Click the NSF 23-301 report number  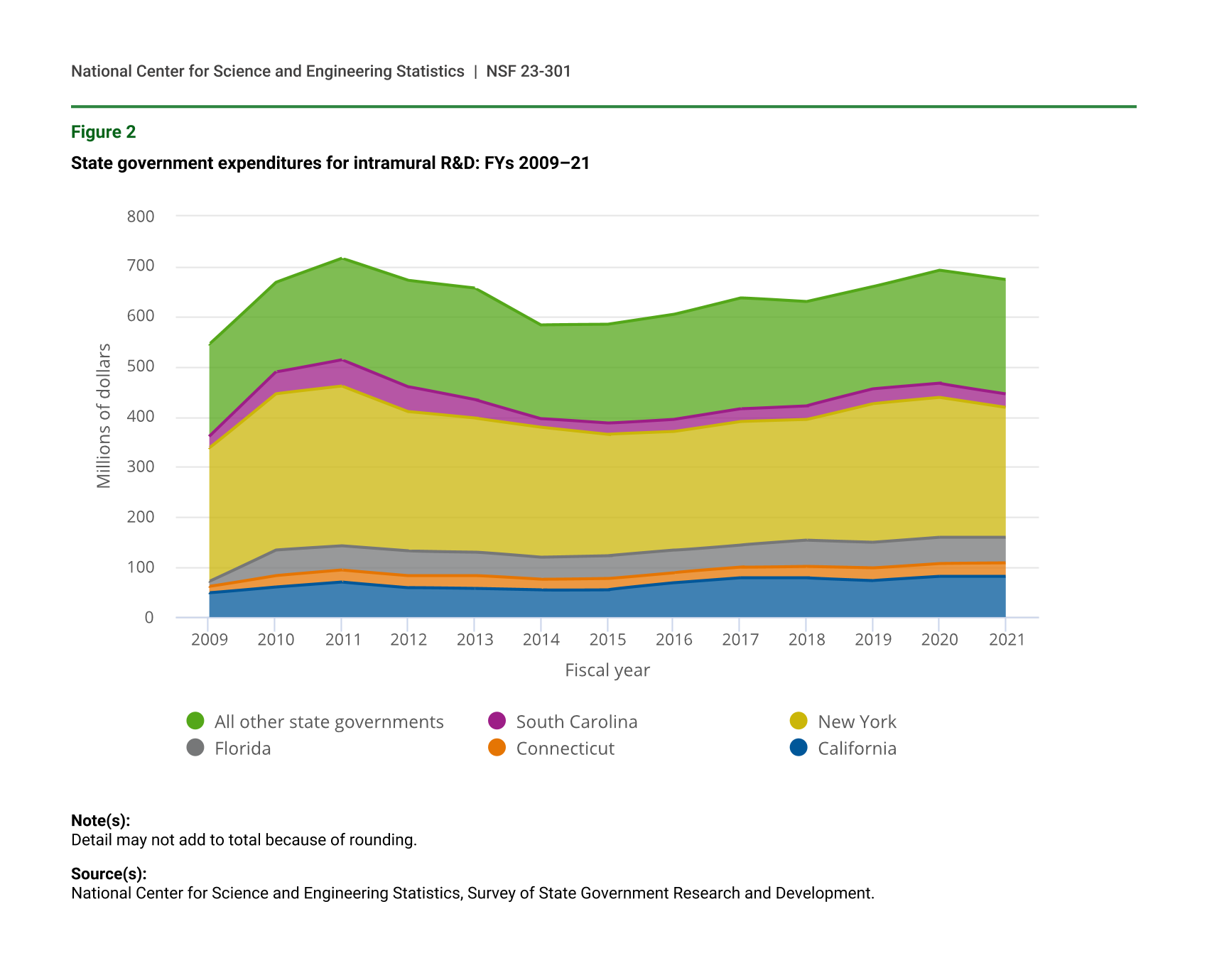pyautogui.click(x=528, y=71)
